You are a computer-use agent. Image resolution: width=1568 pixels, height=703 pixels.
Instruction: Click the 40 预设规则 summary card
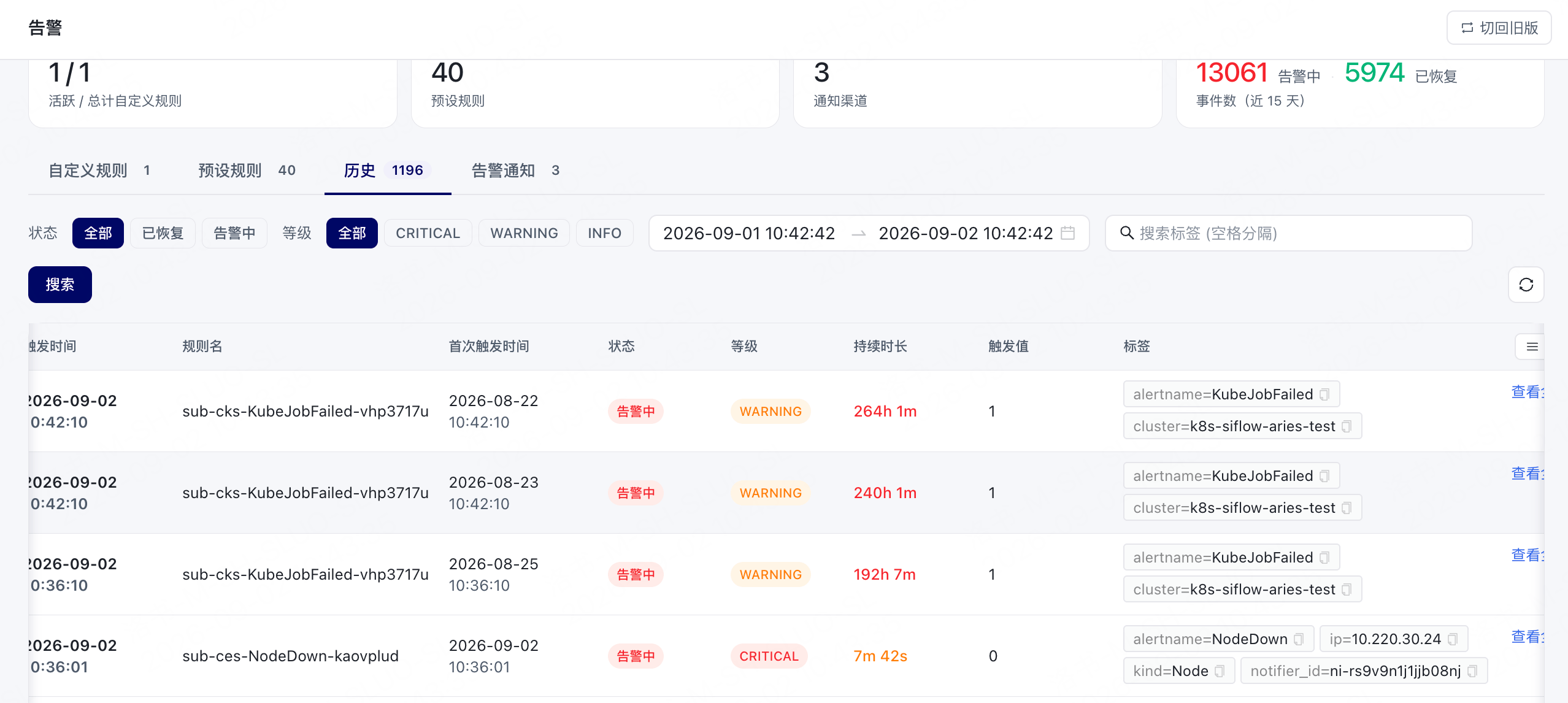595,93
